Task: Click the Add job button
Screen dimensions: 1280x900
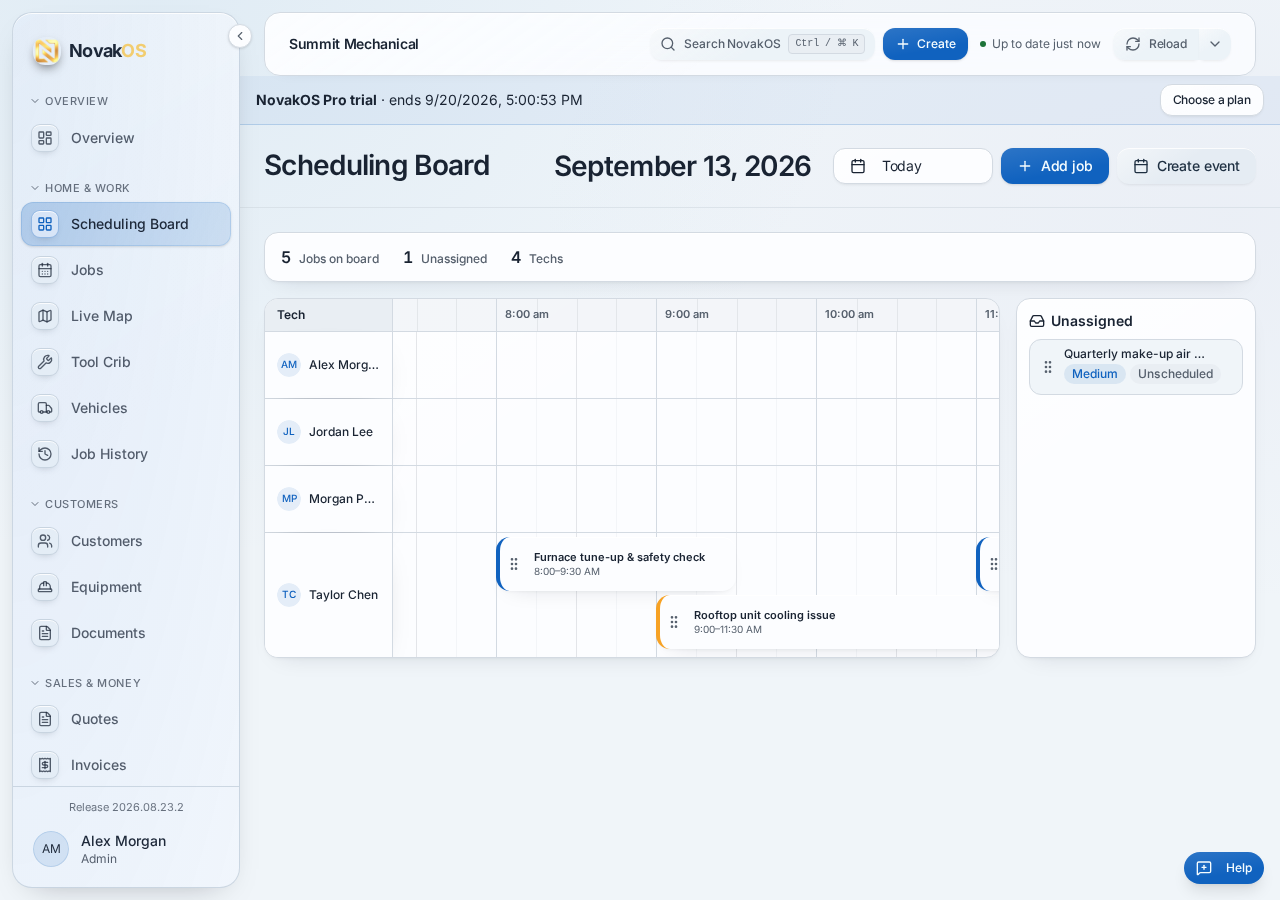Action: tap(1055, 166)
